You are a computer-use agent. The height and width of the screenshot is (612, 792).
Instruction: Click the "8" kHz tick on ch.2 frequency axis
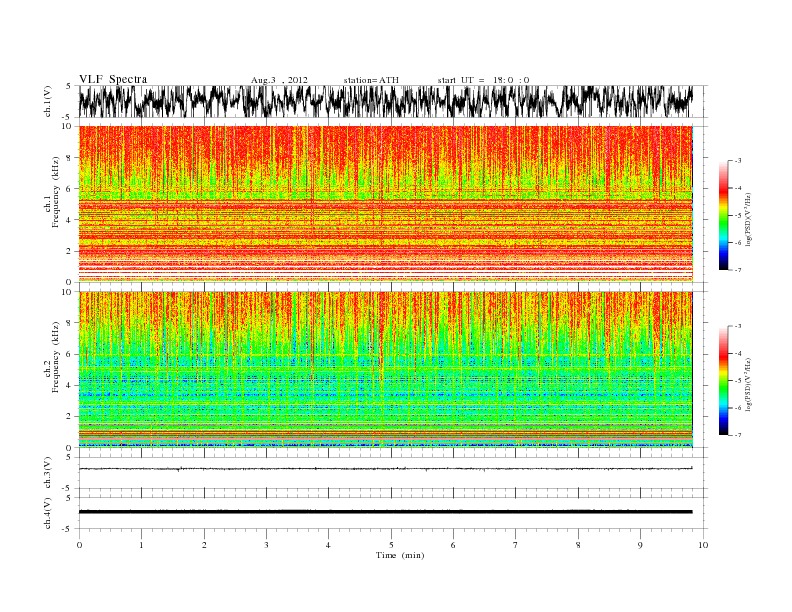pyautogui.click(x=69, y=323)
